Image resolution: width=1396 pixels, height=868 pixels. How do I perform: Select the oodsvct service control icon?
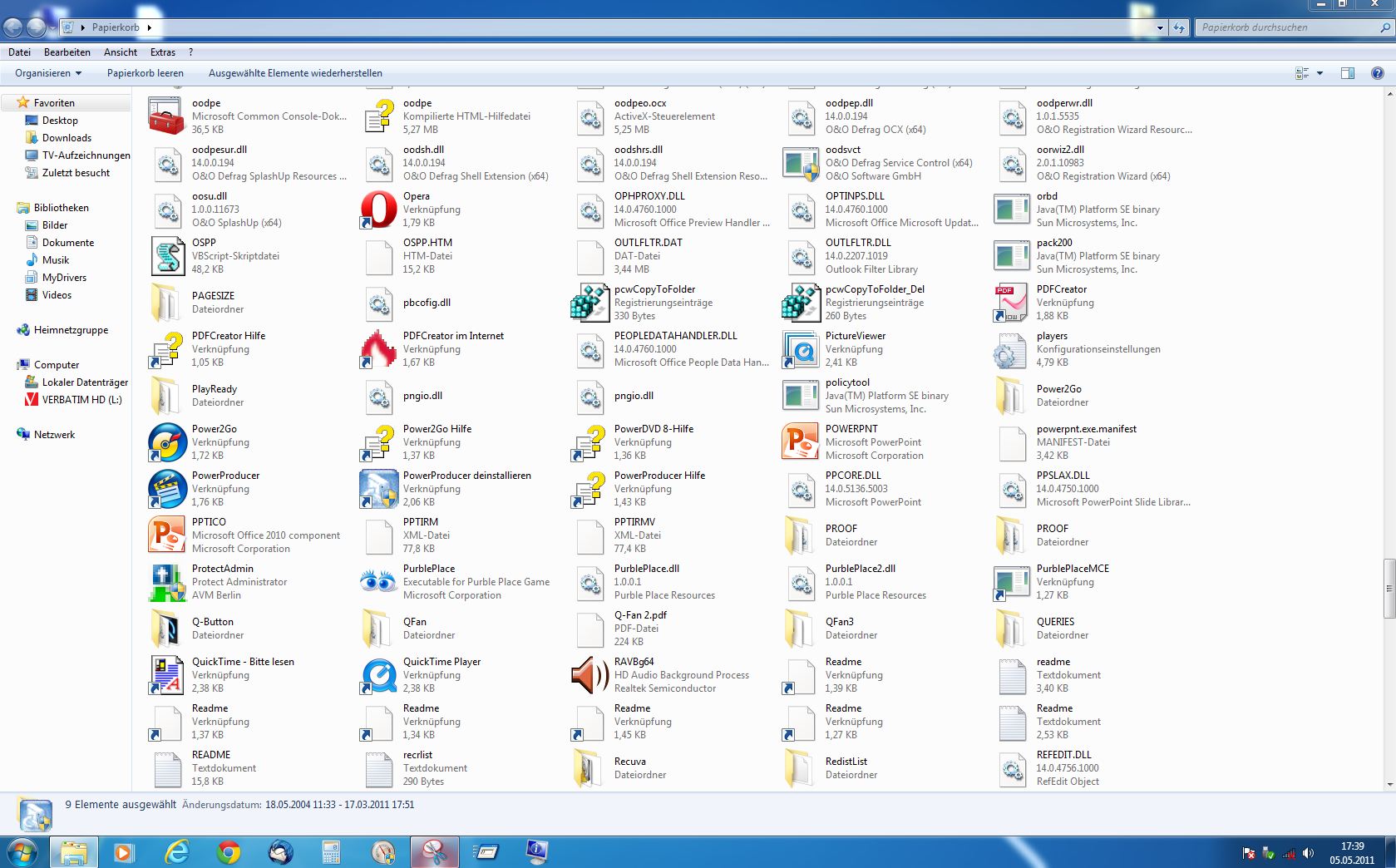pyautogui.click(x=802, y=163)
